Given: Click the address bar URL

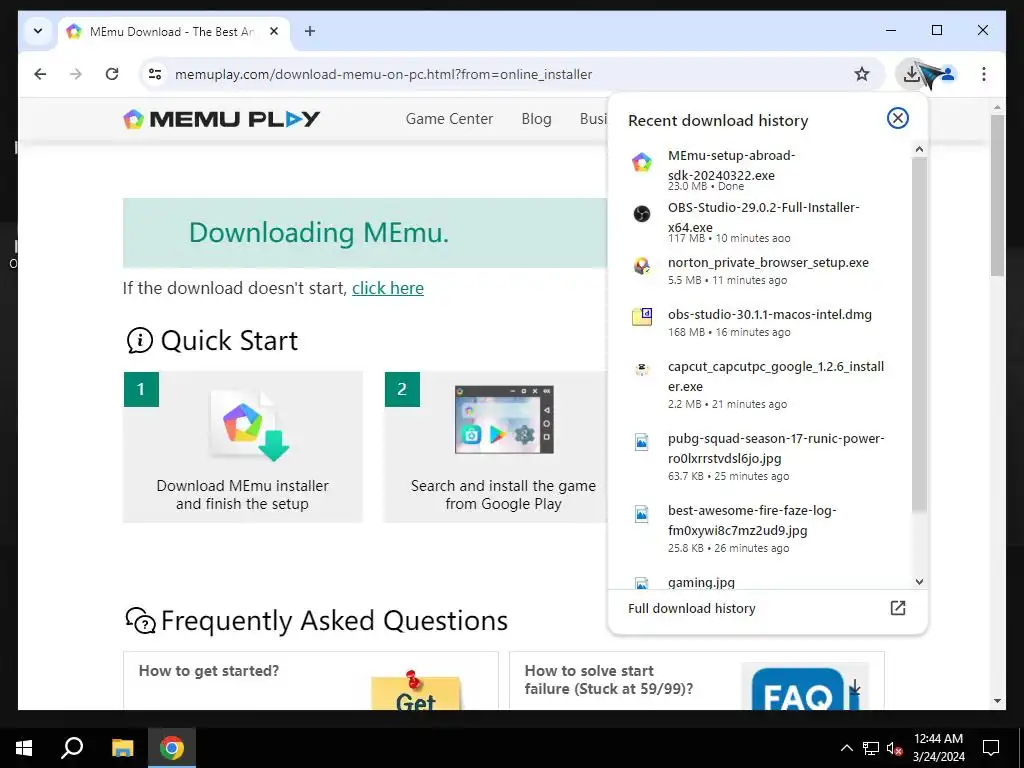Looking at the screenshot, I should coord(383,74).
